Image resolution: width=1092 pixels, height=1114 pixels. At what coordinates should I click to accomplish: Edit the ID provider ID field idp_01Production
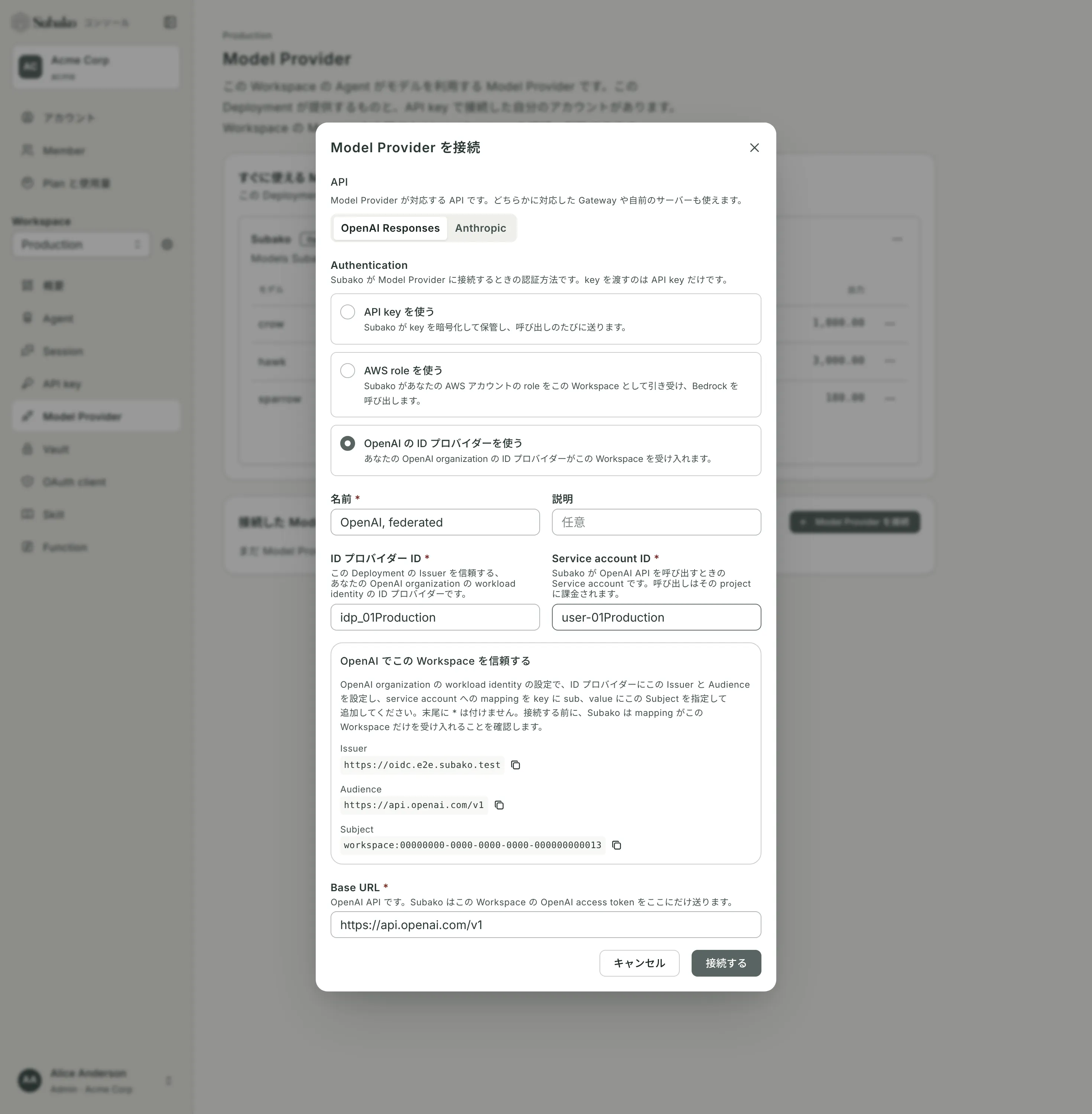[435, 618]
